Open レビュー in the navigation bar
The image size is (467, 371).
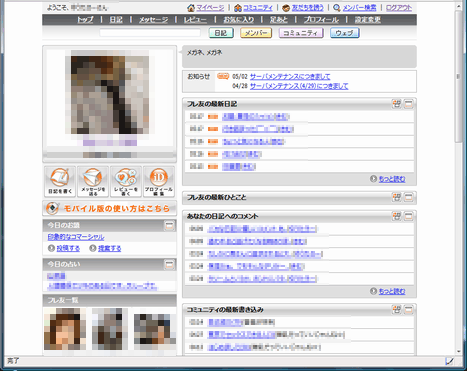(x=195, y=20)
